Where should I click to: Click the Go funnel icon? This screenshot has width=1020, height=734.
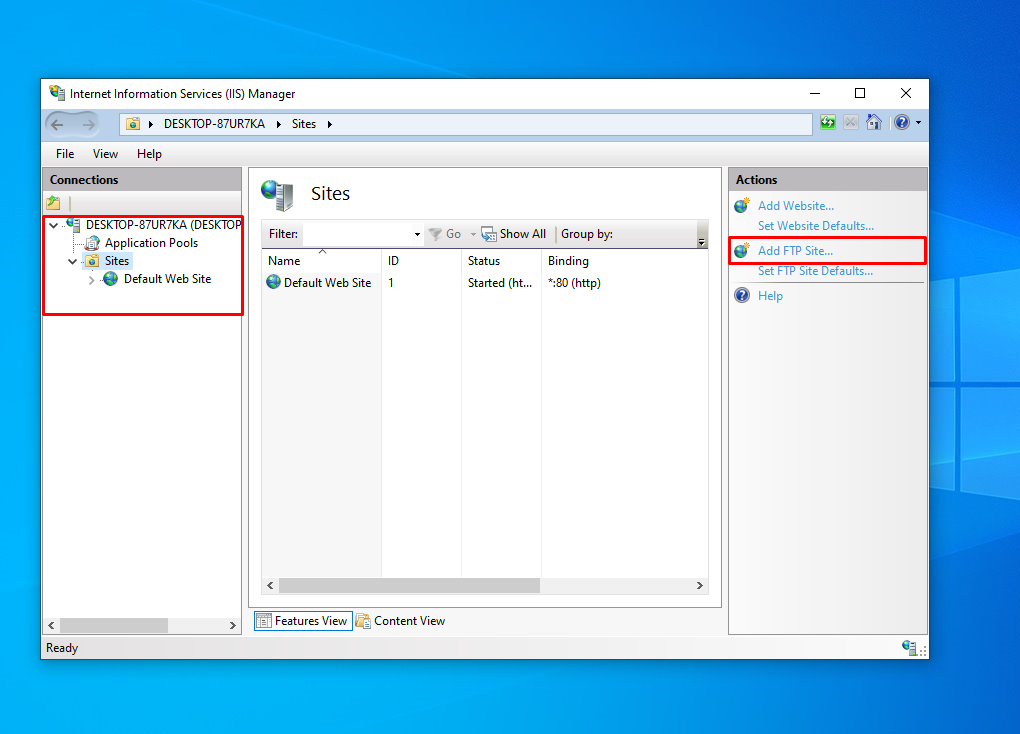[x=435, y=234]
